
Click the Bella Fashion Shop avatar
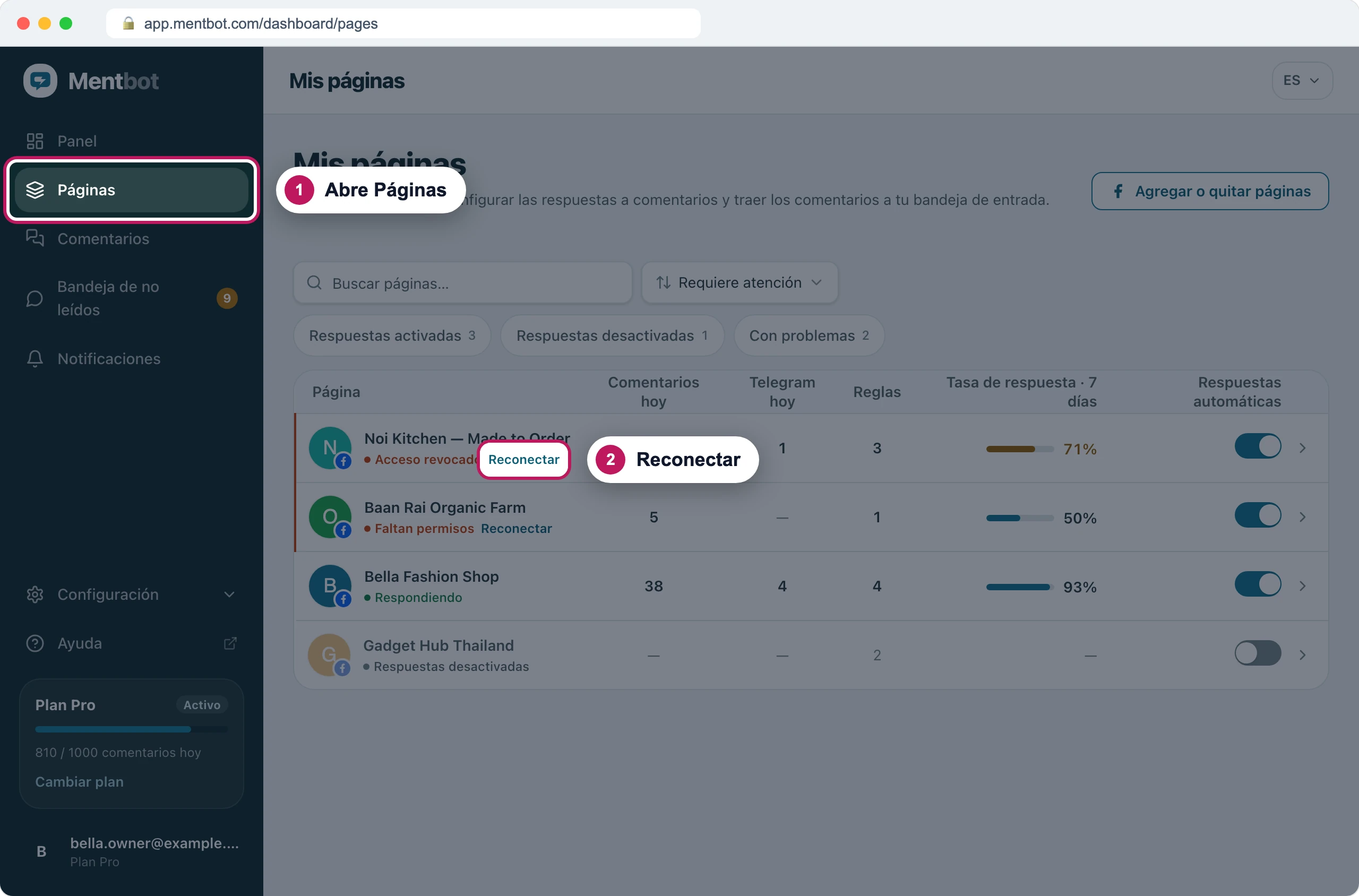coord(330,585)
